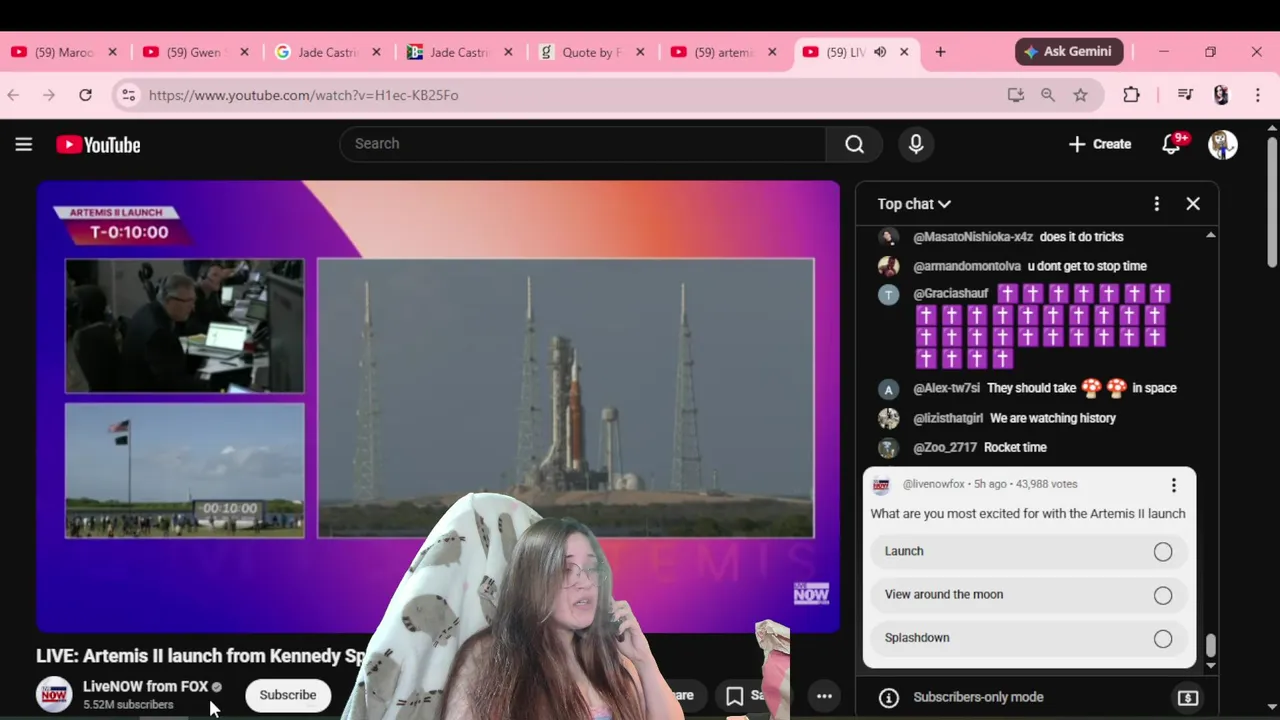Open the Chrome extensions puzzle icon
This screenshot has height=720, width=1280.
tap(1131, 95)
